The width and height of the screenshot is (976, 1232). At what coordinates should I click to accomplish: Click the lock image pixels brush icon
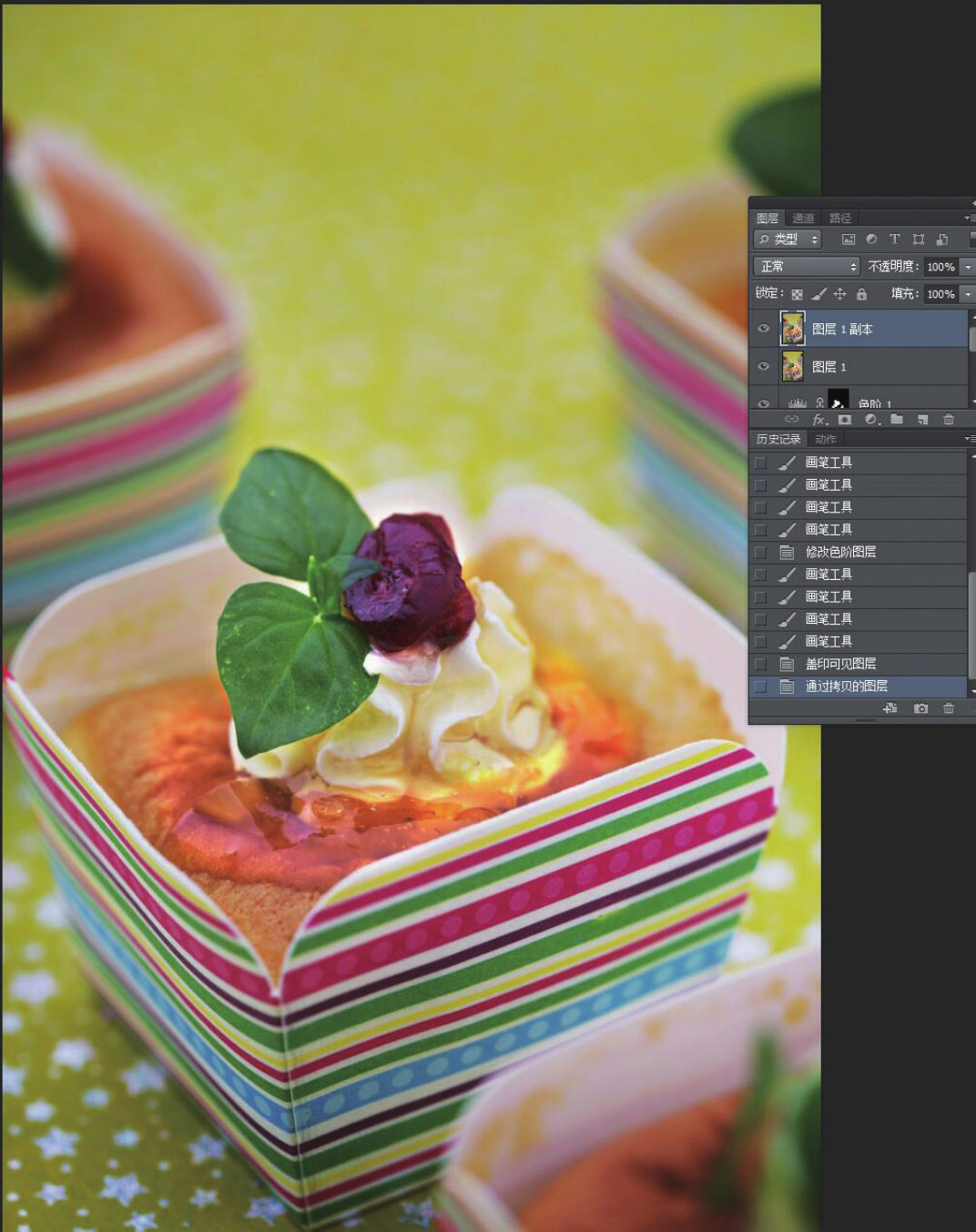[818, 294]
